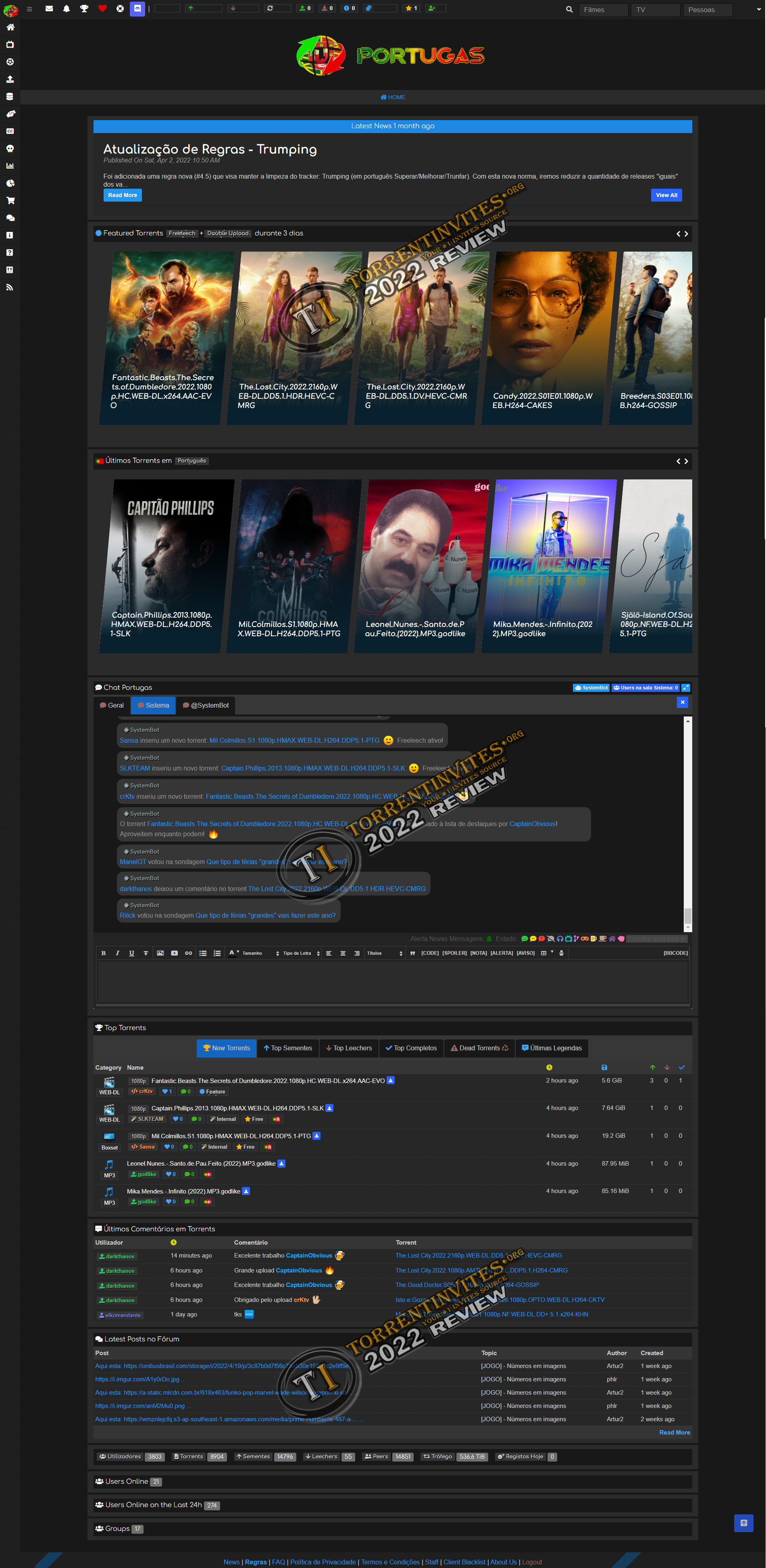Viewport: 766px width, 1568px height.
Task: Open the Capitão Phillips poster
Action: [x=166, y=566]
